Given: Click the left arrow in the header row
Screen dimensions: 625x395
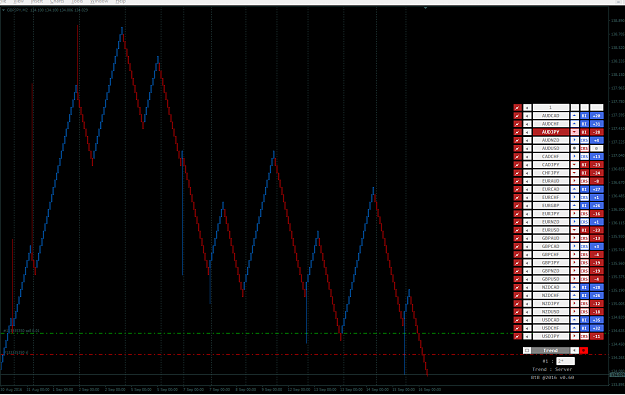Looking at the screenshot, I should 527,108.
